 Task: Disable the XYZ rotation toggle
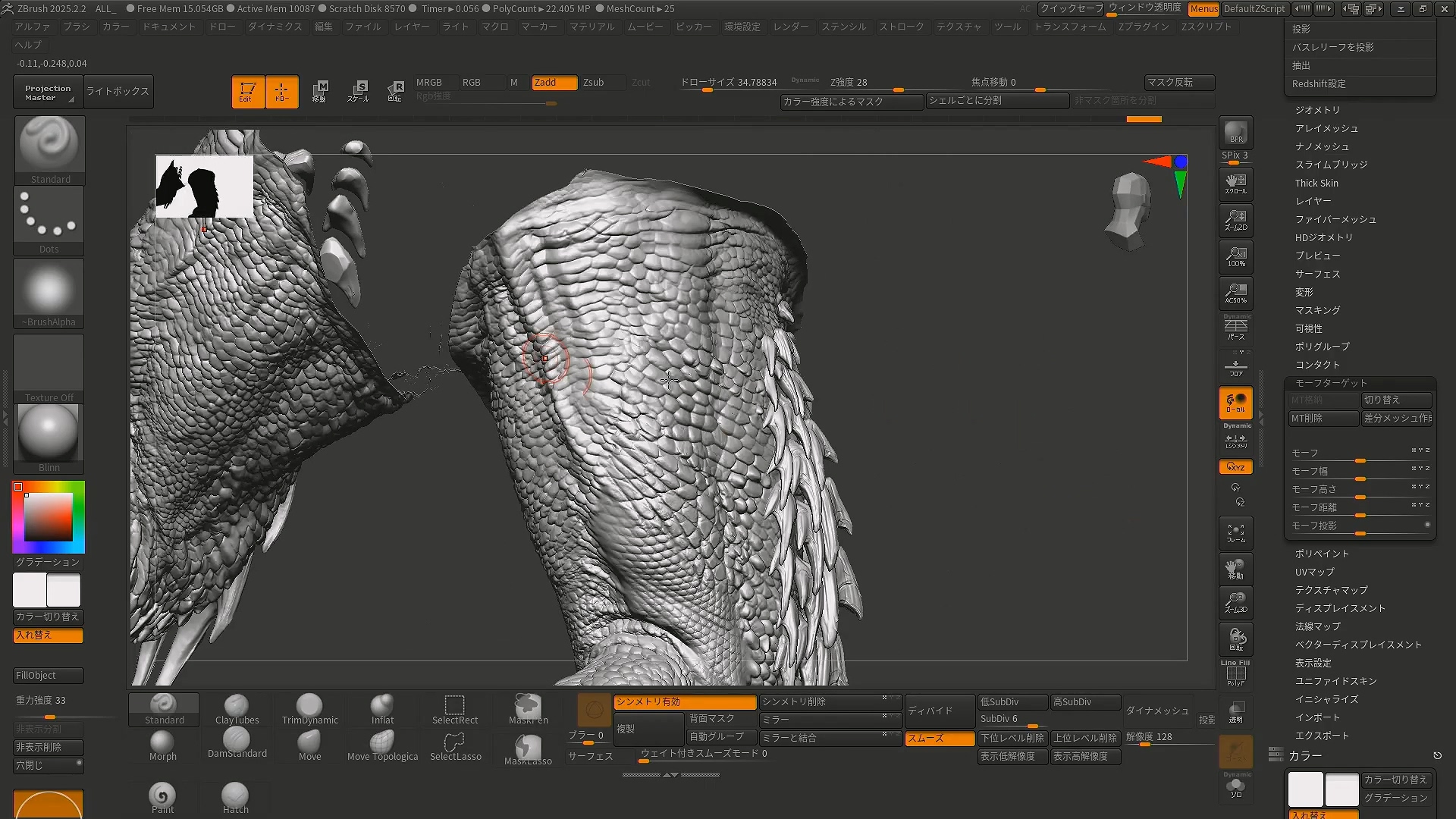pos(1236,467)
